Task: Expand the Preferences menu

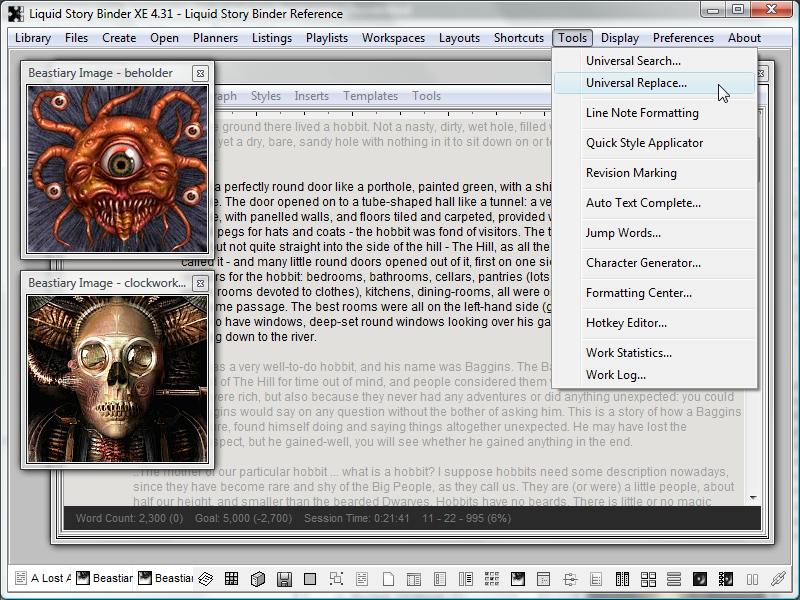Action: coord(683,38)
